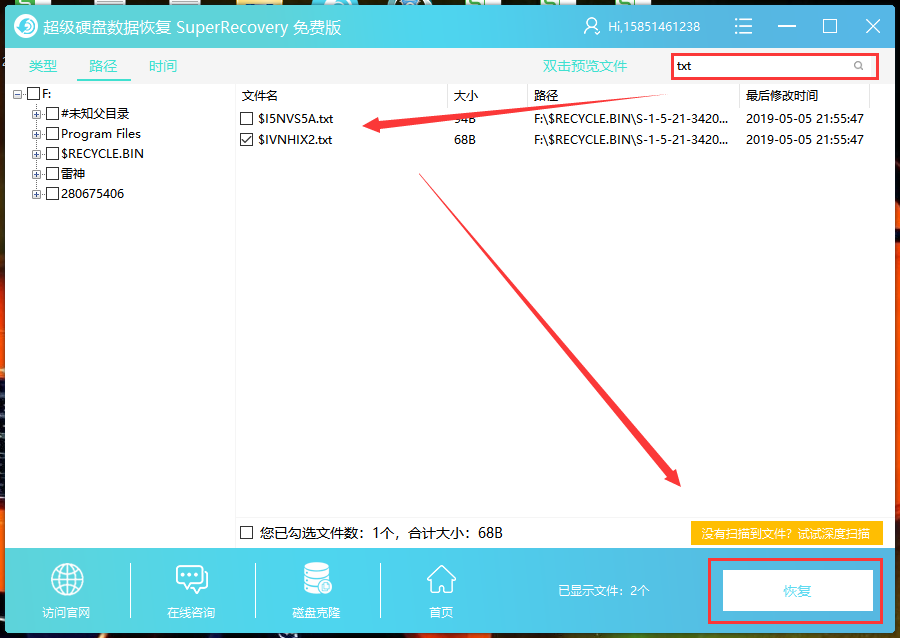
Task: Open the hamburger menu icon in title bar
Action: click(x=743, y=26)
